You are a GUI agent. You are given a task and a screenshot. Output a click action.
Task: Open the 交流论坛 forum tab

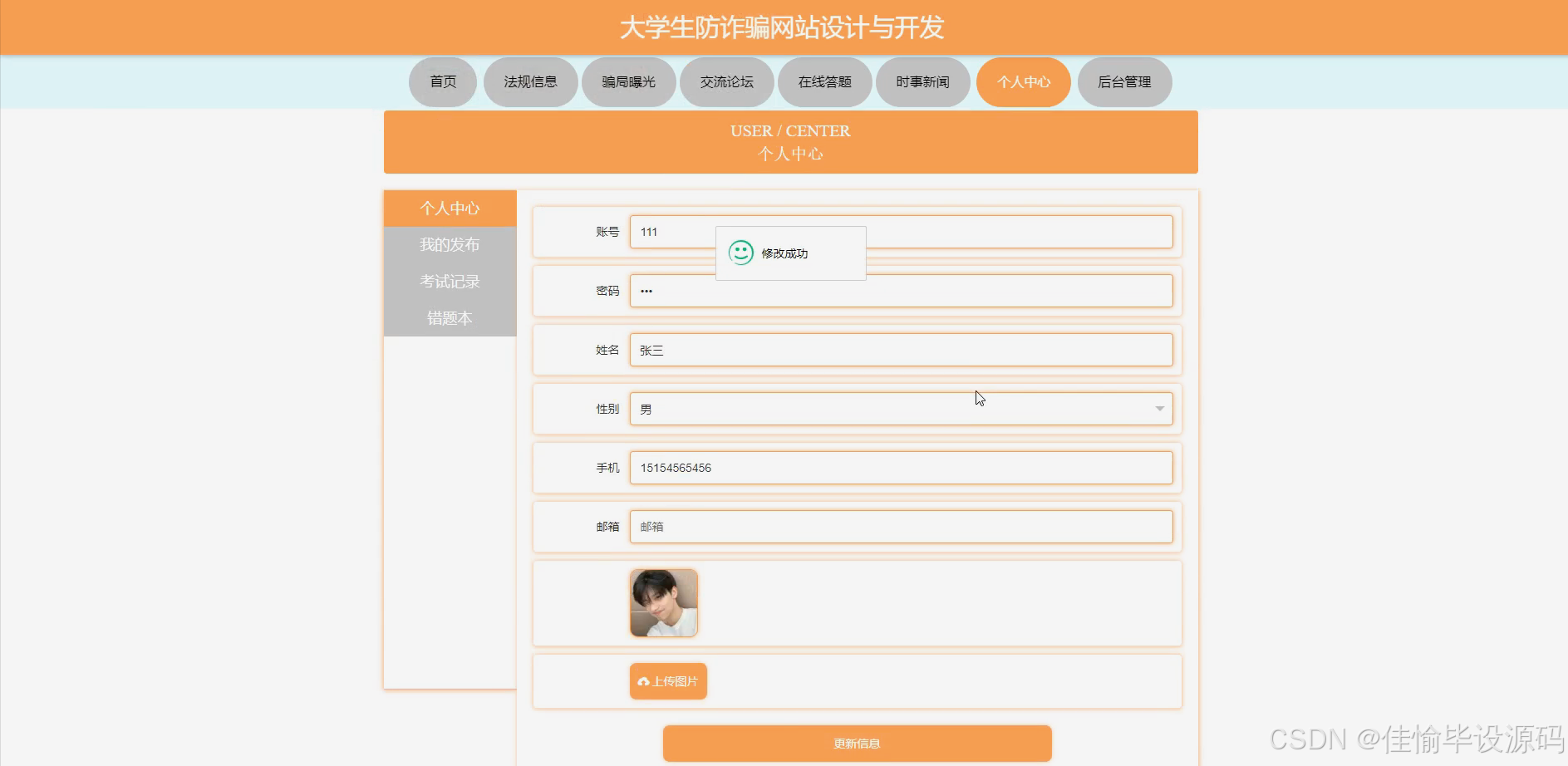pos(726,82)
